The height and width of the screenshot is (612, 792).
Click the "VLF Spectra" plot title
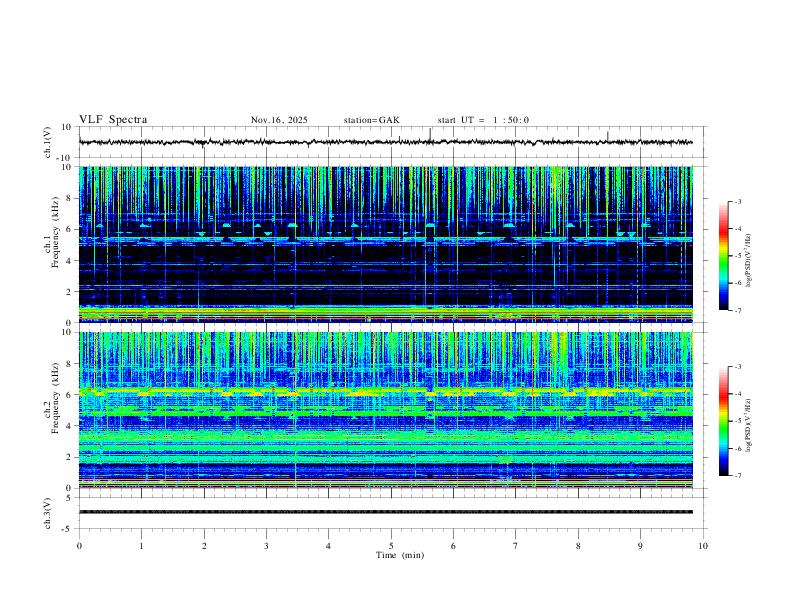[x=113, y=120]
